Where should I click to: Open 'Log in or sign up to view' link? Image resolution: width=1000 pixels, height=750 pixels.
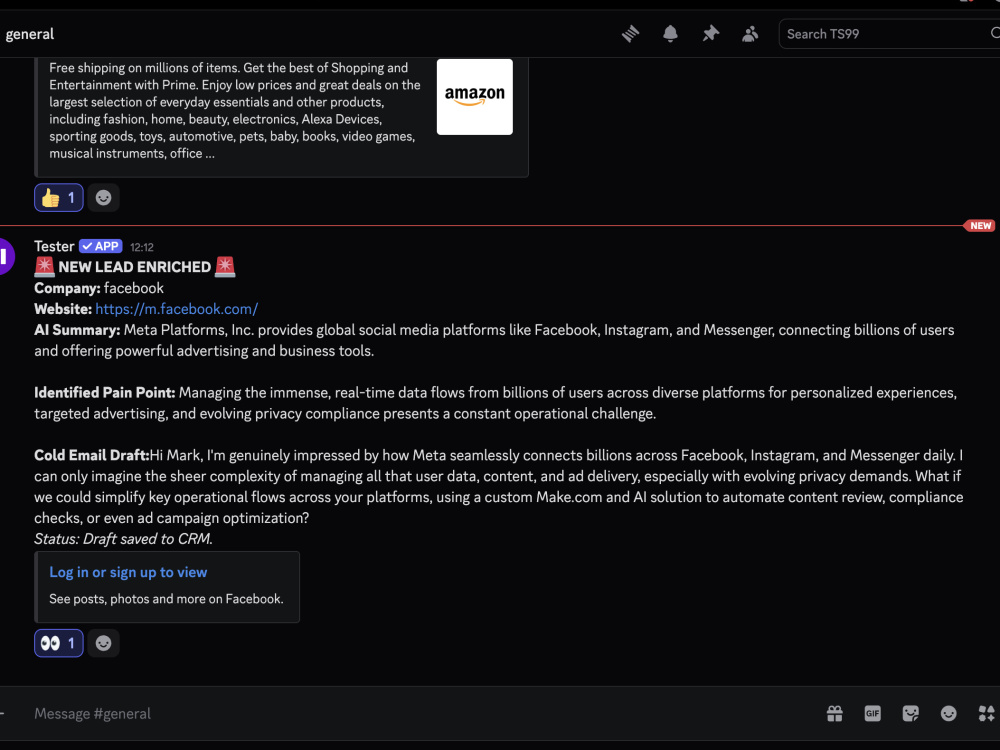(x=128, y=572)
